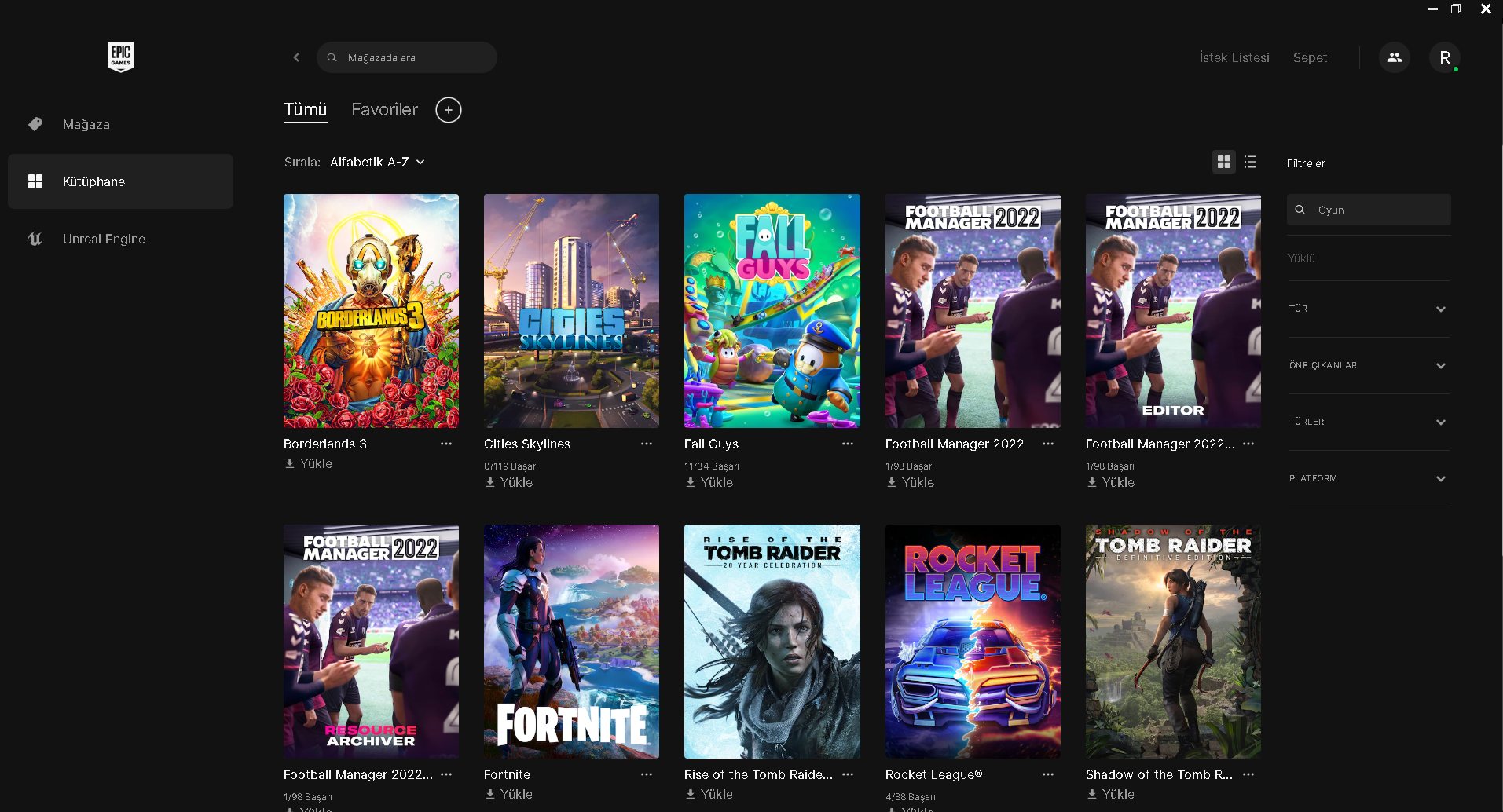Open the Alfabetik A-Z sort dropdown
This screenshot has height=812, width=1503.
tap(377, 162)
